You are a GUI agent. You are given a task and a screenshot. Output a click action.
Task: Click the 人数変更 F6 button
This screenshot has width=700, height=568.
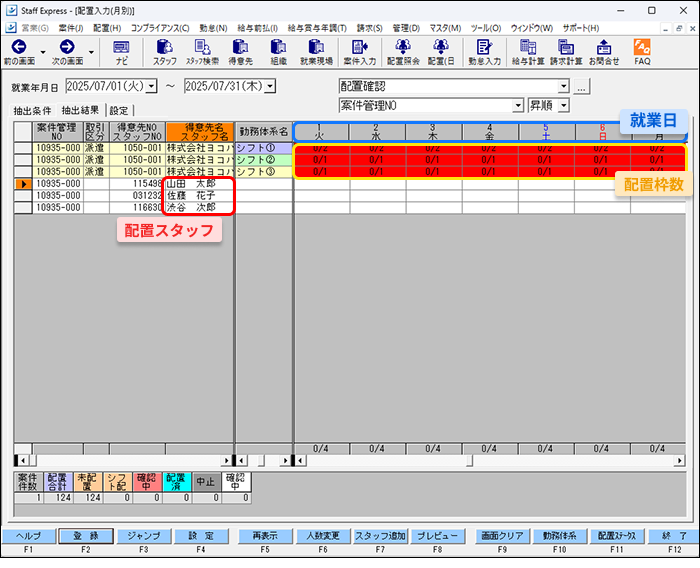(x=323, y=536)
